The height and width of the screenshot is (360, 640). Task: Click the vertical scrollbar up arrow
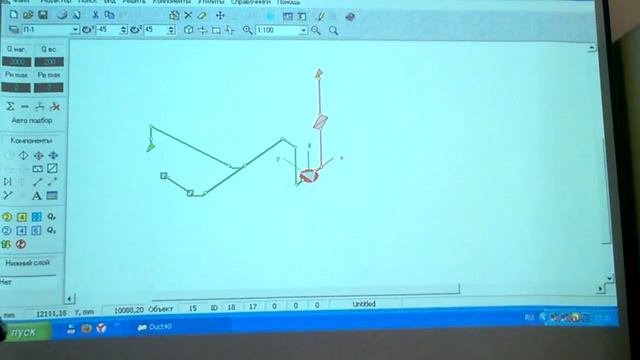pyautogui.click(x=591, y=49)
